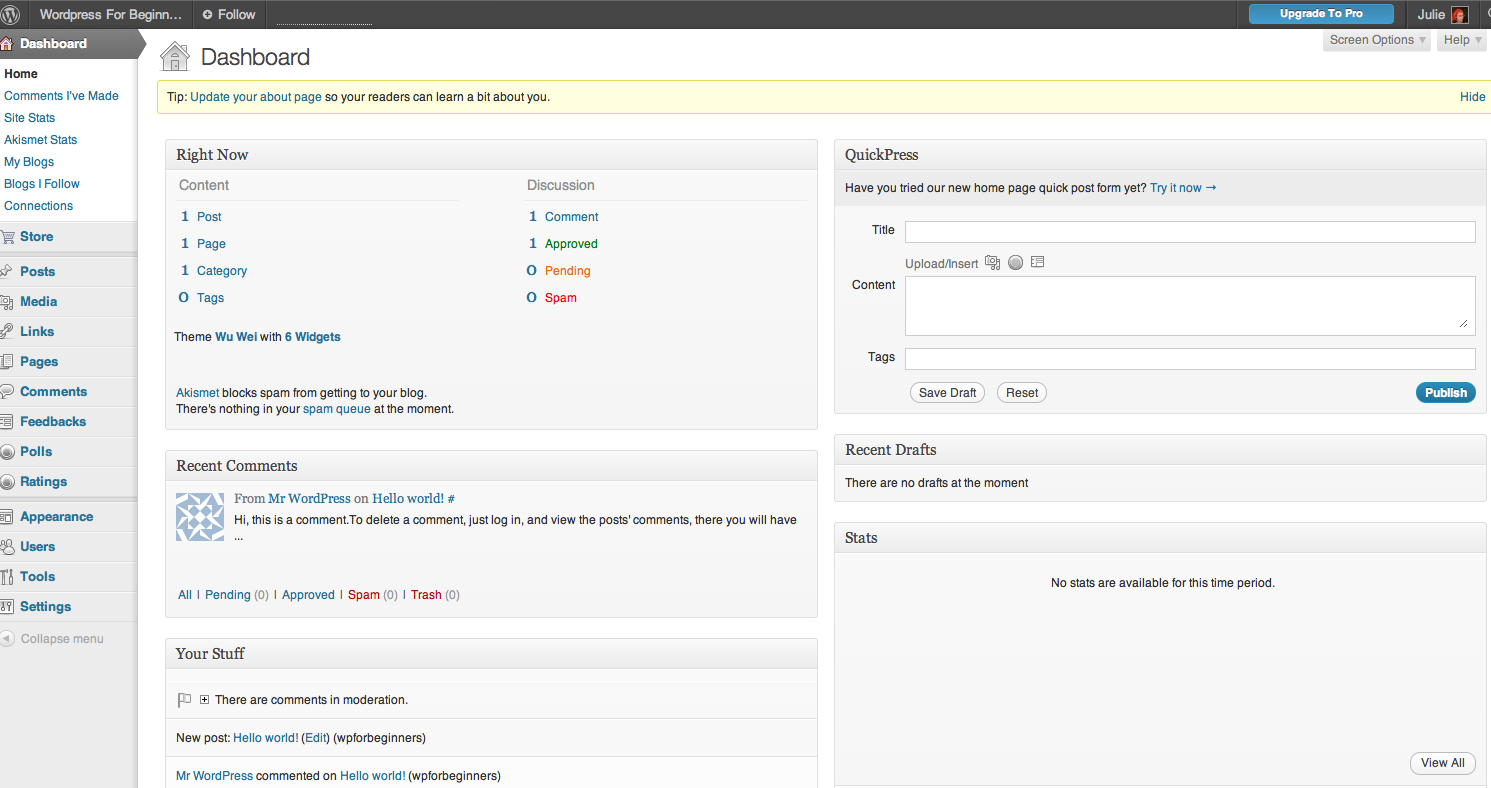Image resolution: width=1491 pixels, height=788 pixels.
Task: Click the Links chain icon
Action: pos(6,332)
